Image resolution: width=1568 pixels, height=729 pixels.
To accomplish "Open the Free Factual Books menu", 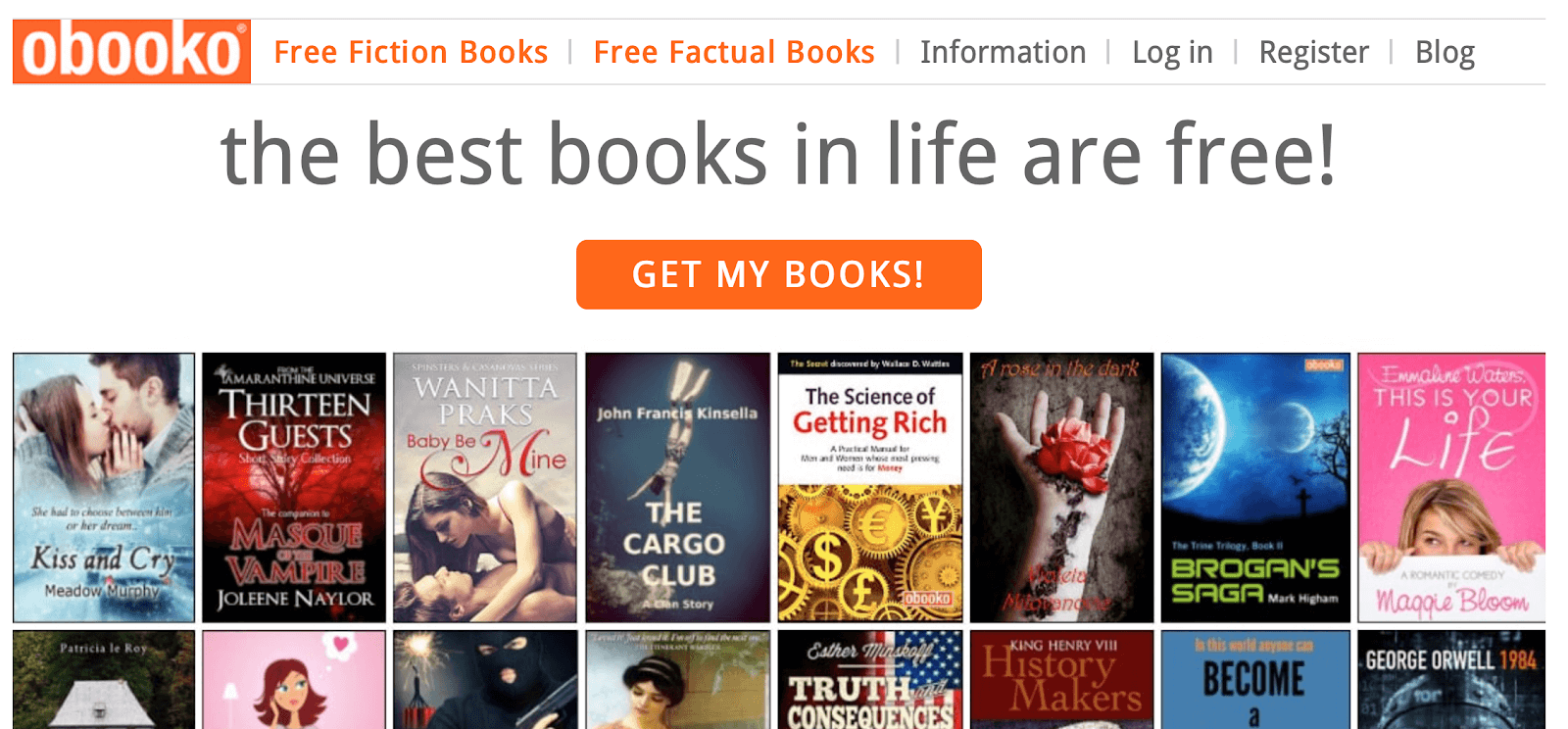I will pyautogui.click(x=734, y=52).
